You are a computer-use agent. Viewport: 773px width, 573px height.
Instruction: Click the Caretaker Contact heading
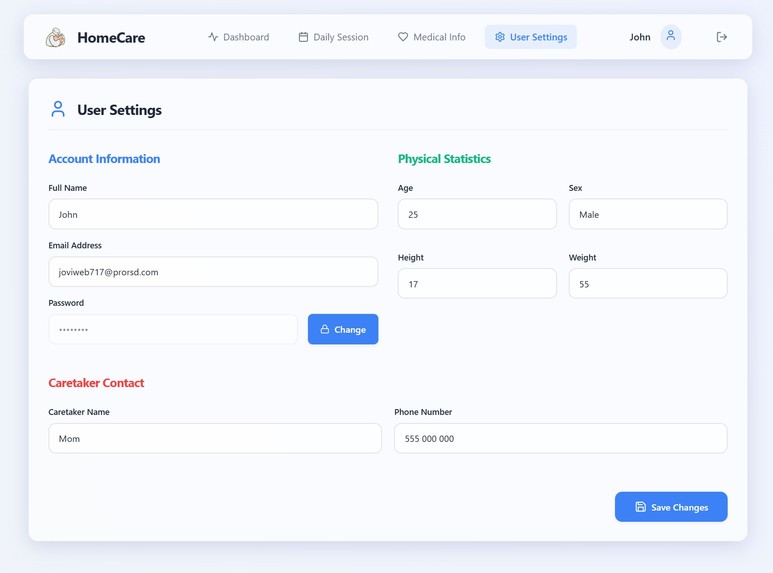click(96, 383)
